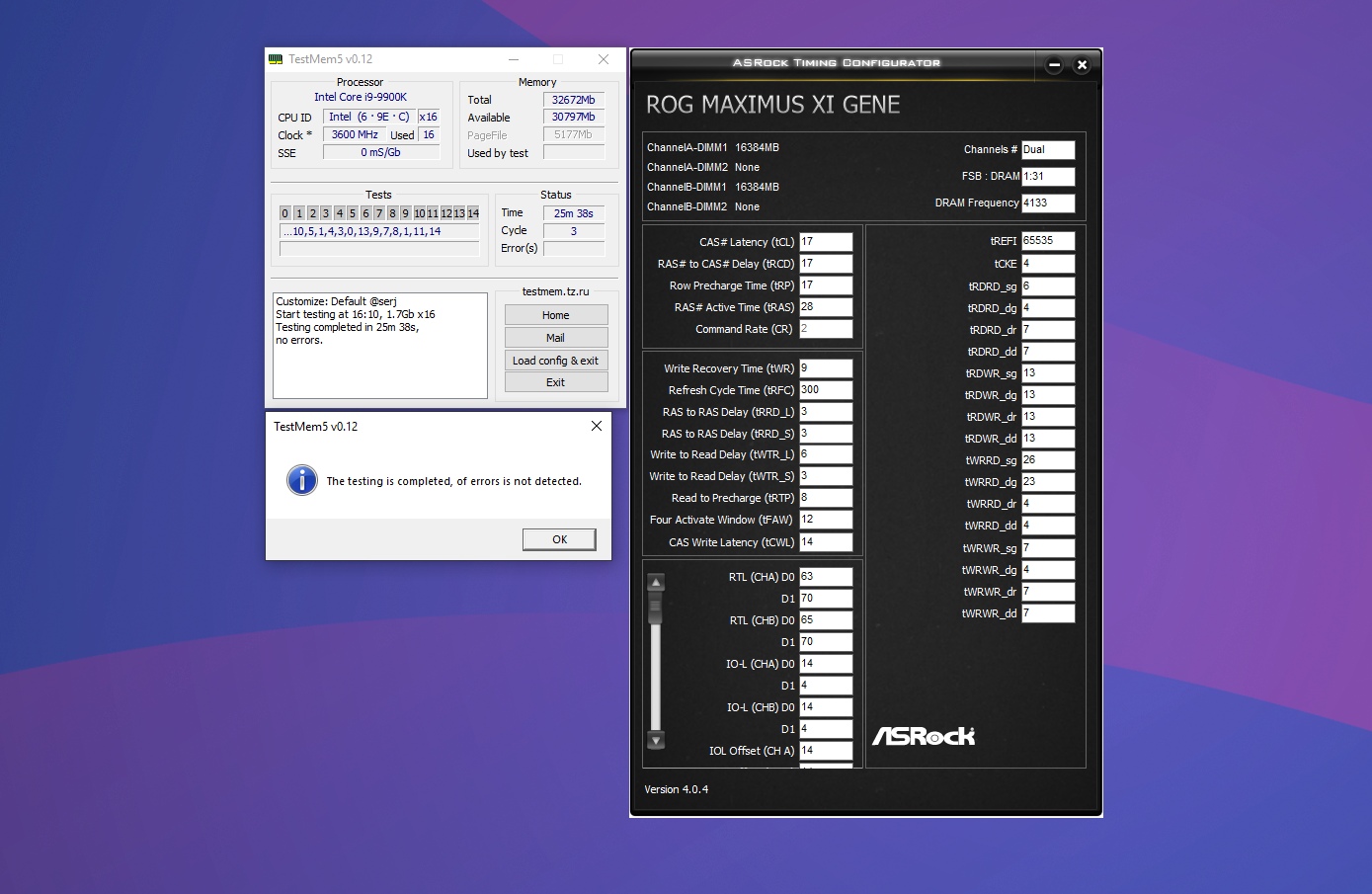Image resolution: width=1372 pixels, height=894 pixels.
Task: Click the IO-L (CHB) D0 value field
Action: click(x=826, y=707)
